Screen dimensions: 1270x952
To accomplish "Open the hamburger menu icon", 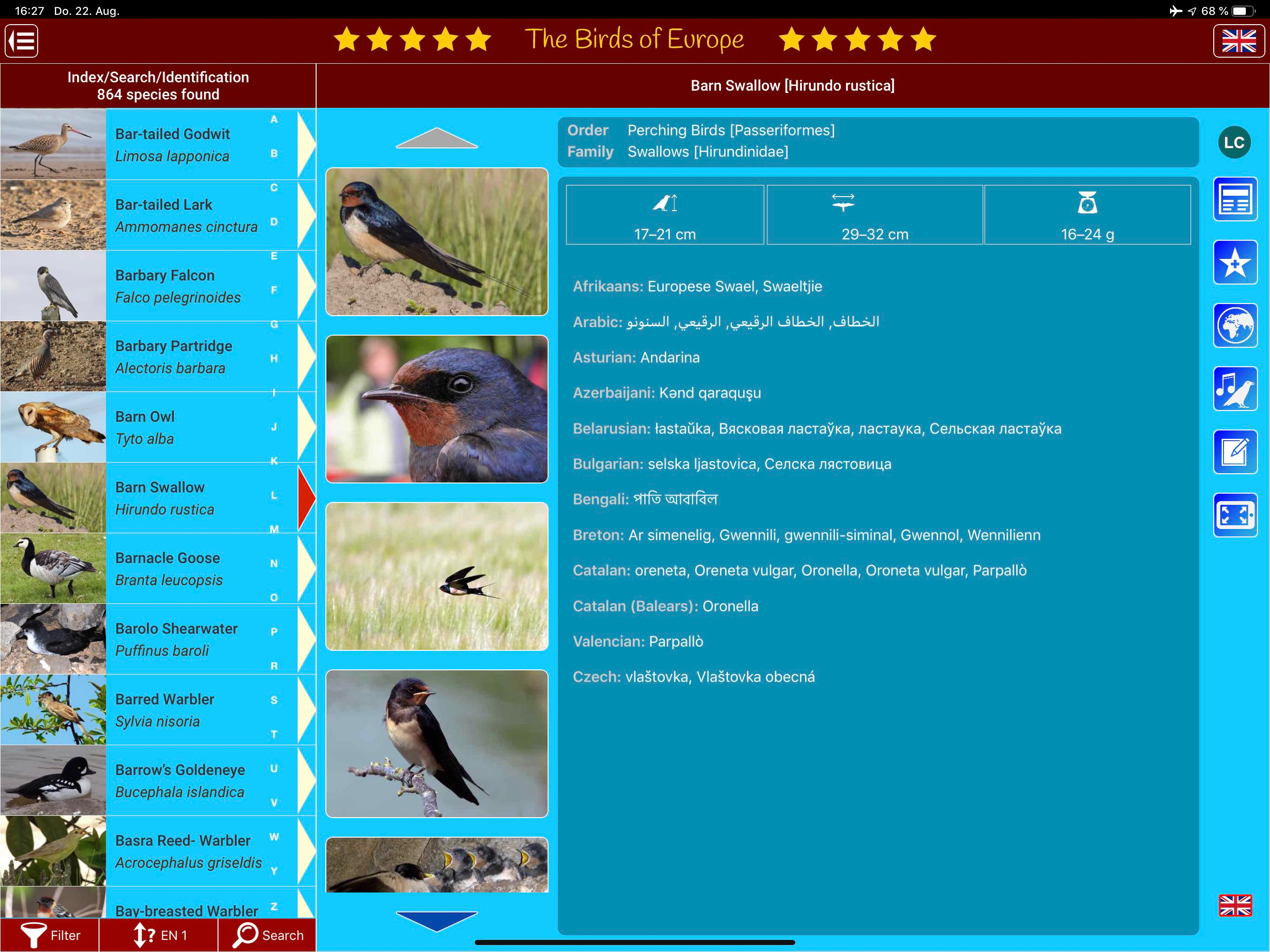I will (22, 41).
